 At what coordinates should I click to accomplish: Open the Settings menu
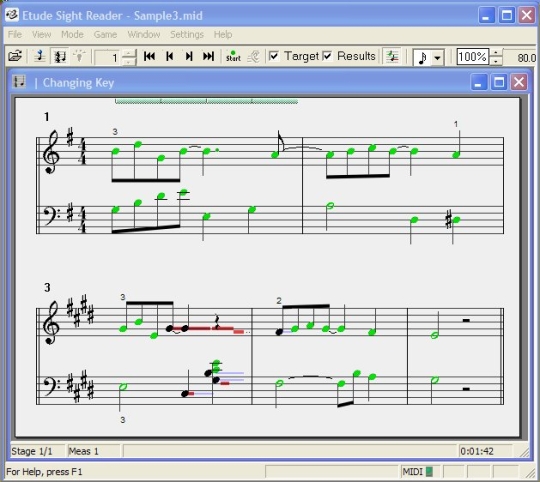click(x=187, y=34)
